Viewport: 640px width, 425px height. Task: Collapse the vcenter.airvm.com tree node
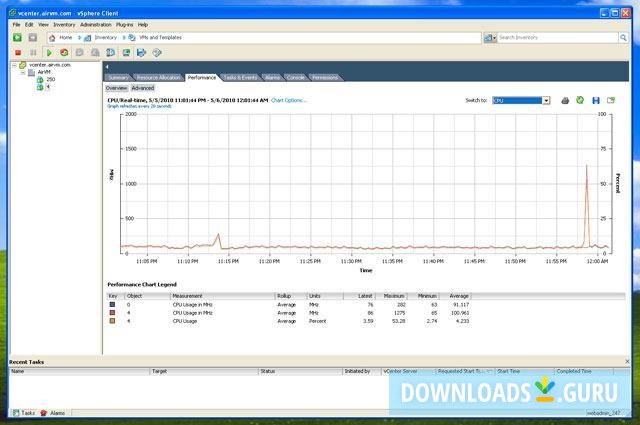click(14, 65)
